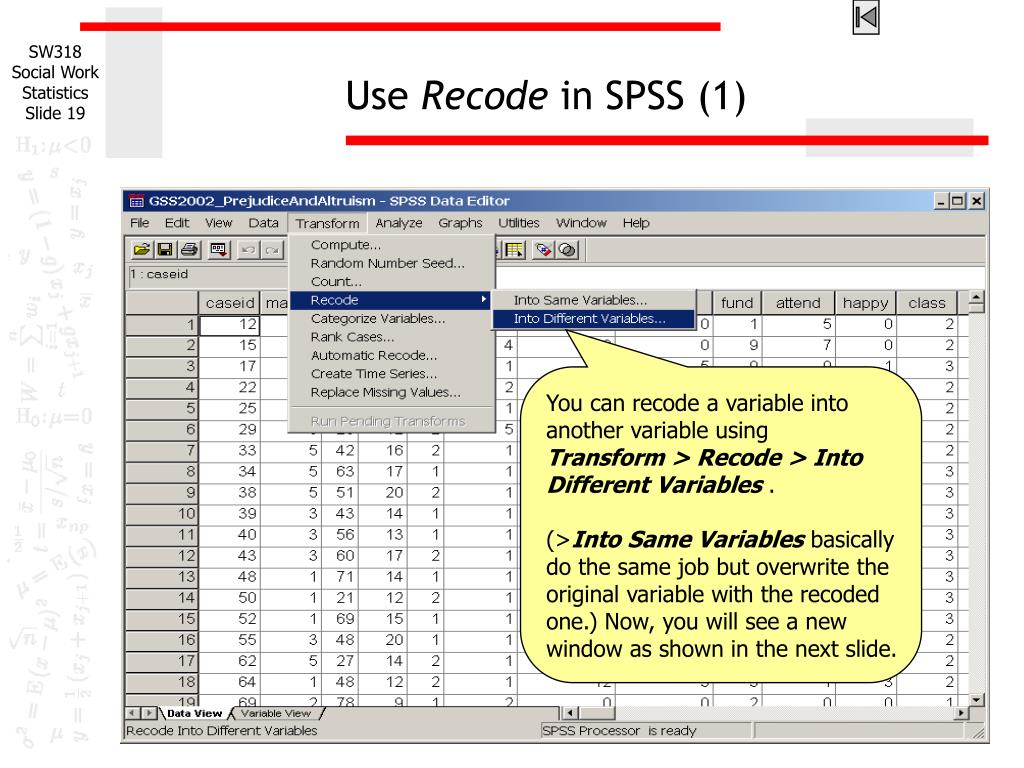
Task: Expand the Recode submenu entry
Action: pyautogui.click(x=388, y=300)
